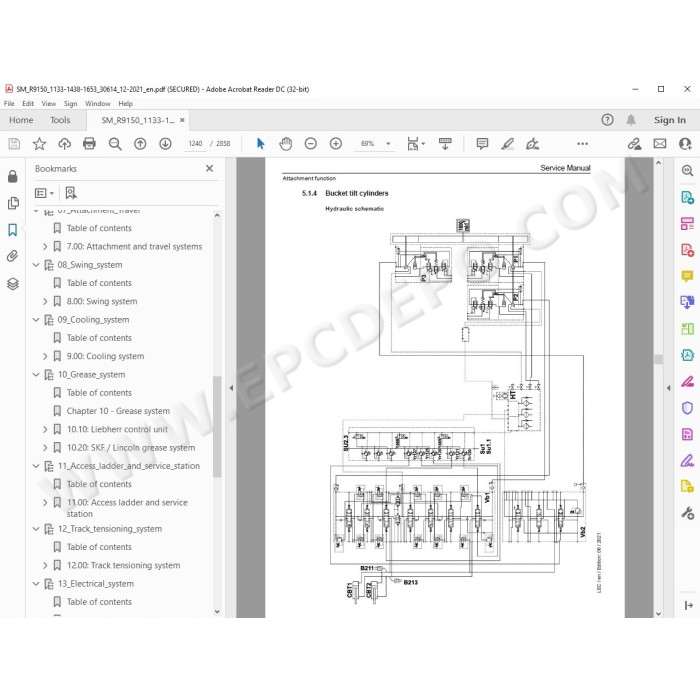Collapse the 08_Swing_system bookmark
This screenshot has width=700, height=700.
(36, 265)
